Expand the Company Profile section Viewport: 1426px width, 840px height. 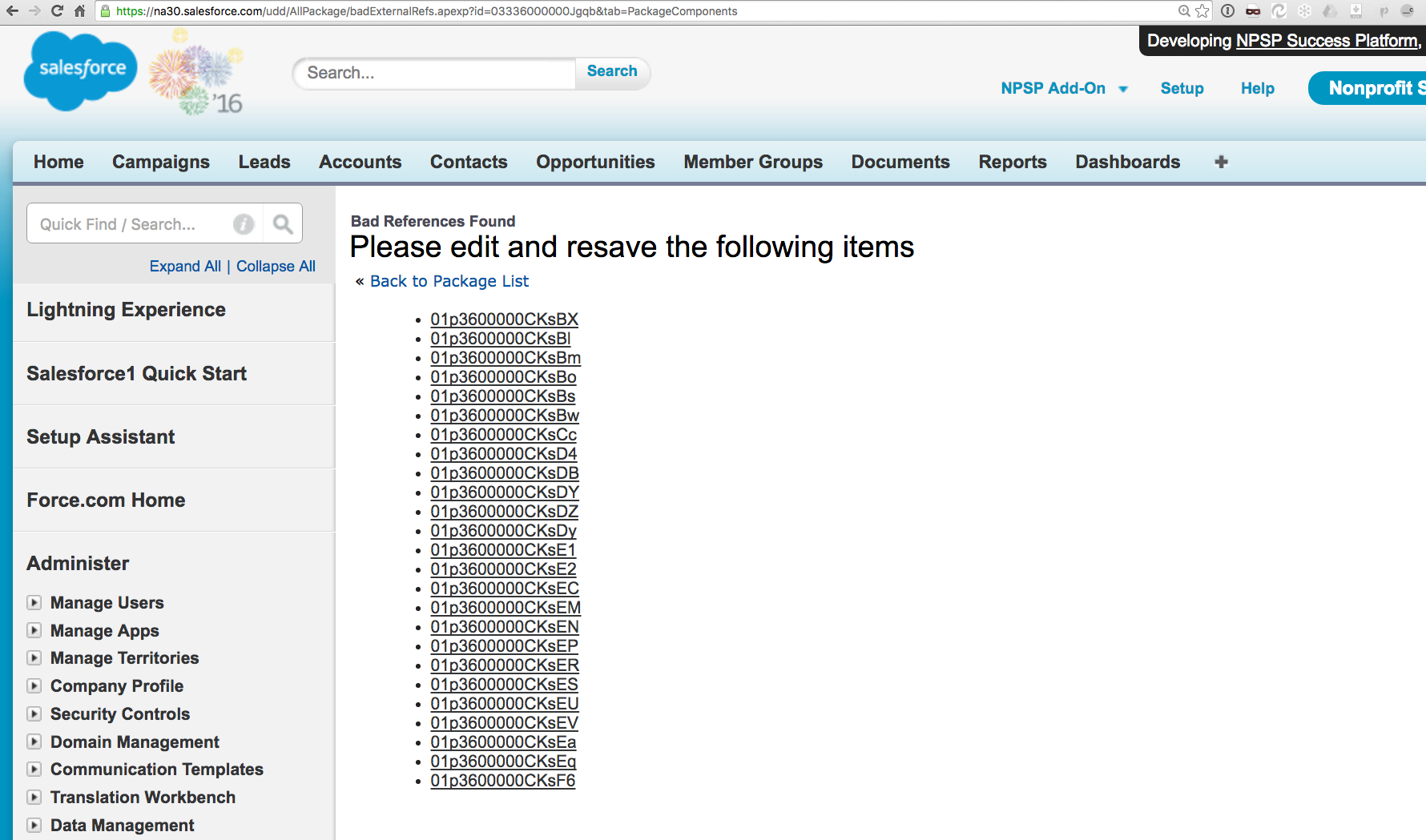pos(34,685)
